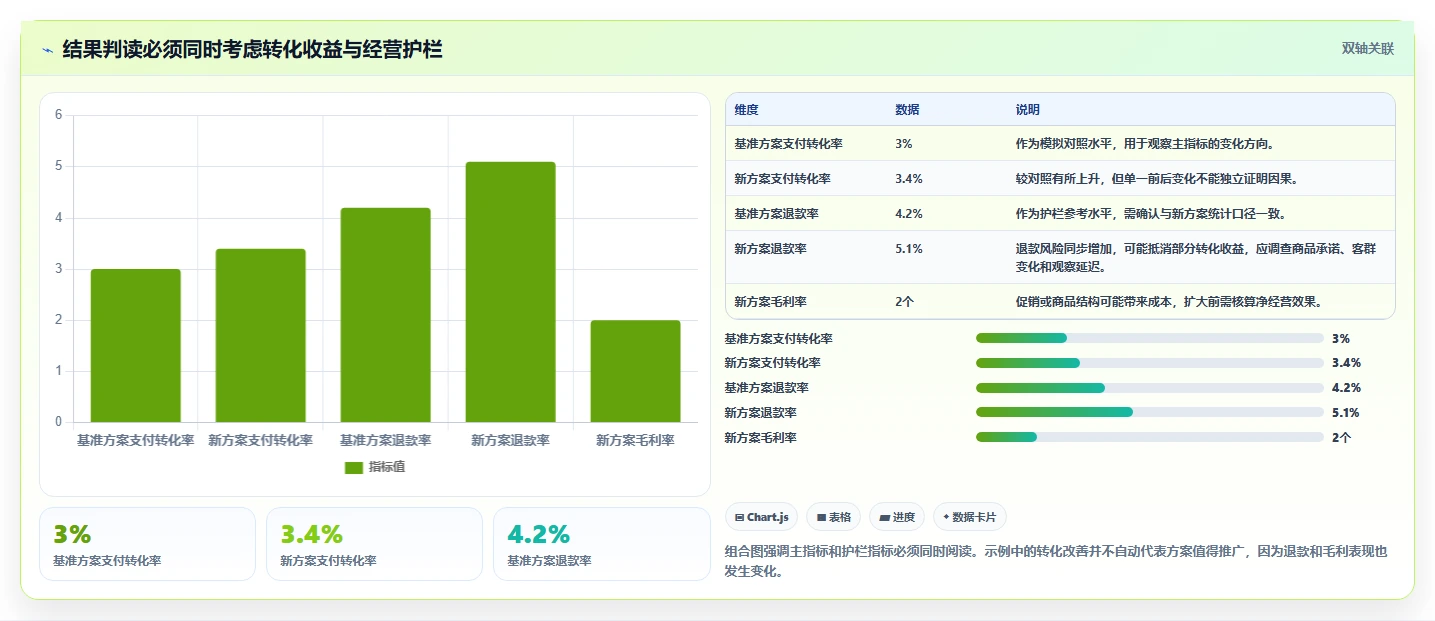This screenshot has height=621, width=1435.
Task: Click the 说明 table column header
Action: [x=1028, y=110]
